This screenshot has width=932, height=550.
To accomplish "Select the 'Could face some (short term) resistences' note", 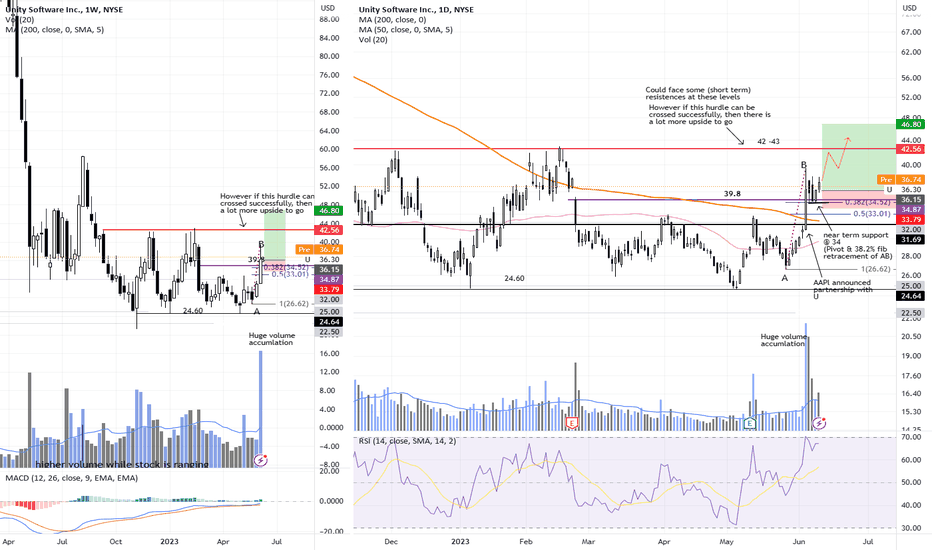I will pos(698,93).
